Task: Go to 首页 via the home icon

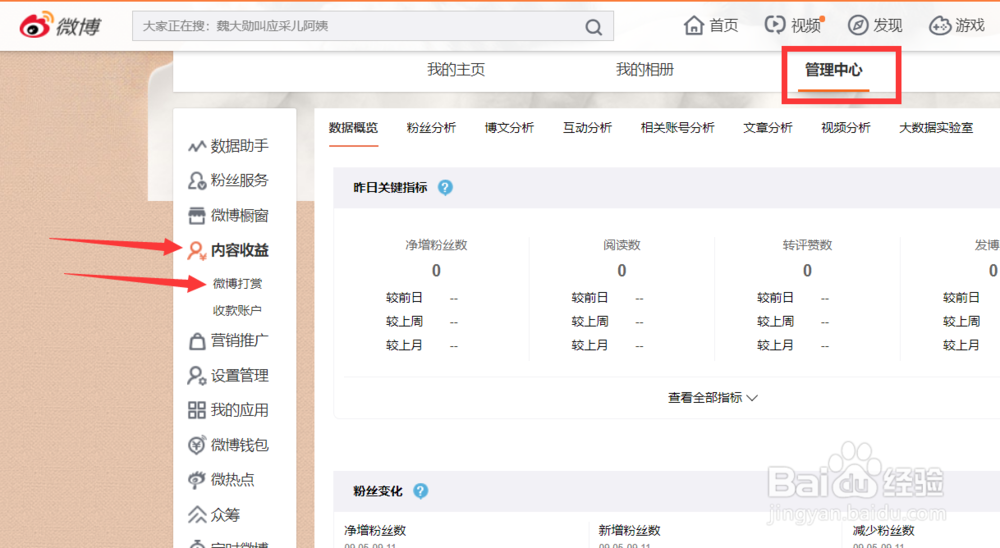Action: pyautogui.click(x=693, y=26)
